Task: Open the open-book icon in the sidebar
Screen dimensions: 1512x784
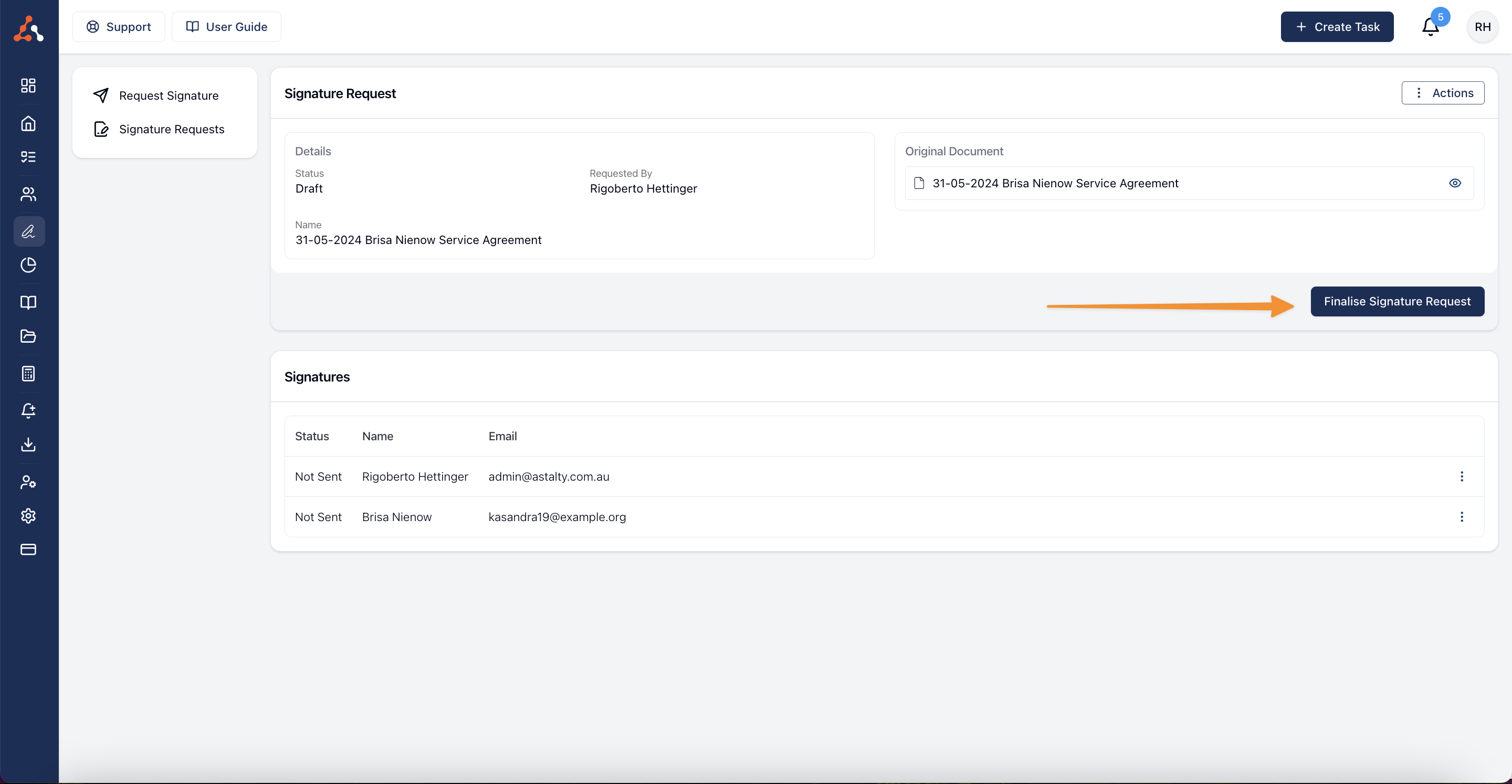Action: [x=28, y=302]
